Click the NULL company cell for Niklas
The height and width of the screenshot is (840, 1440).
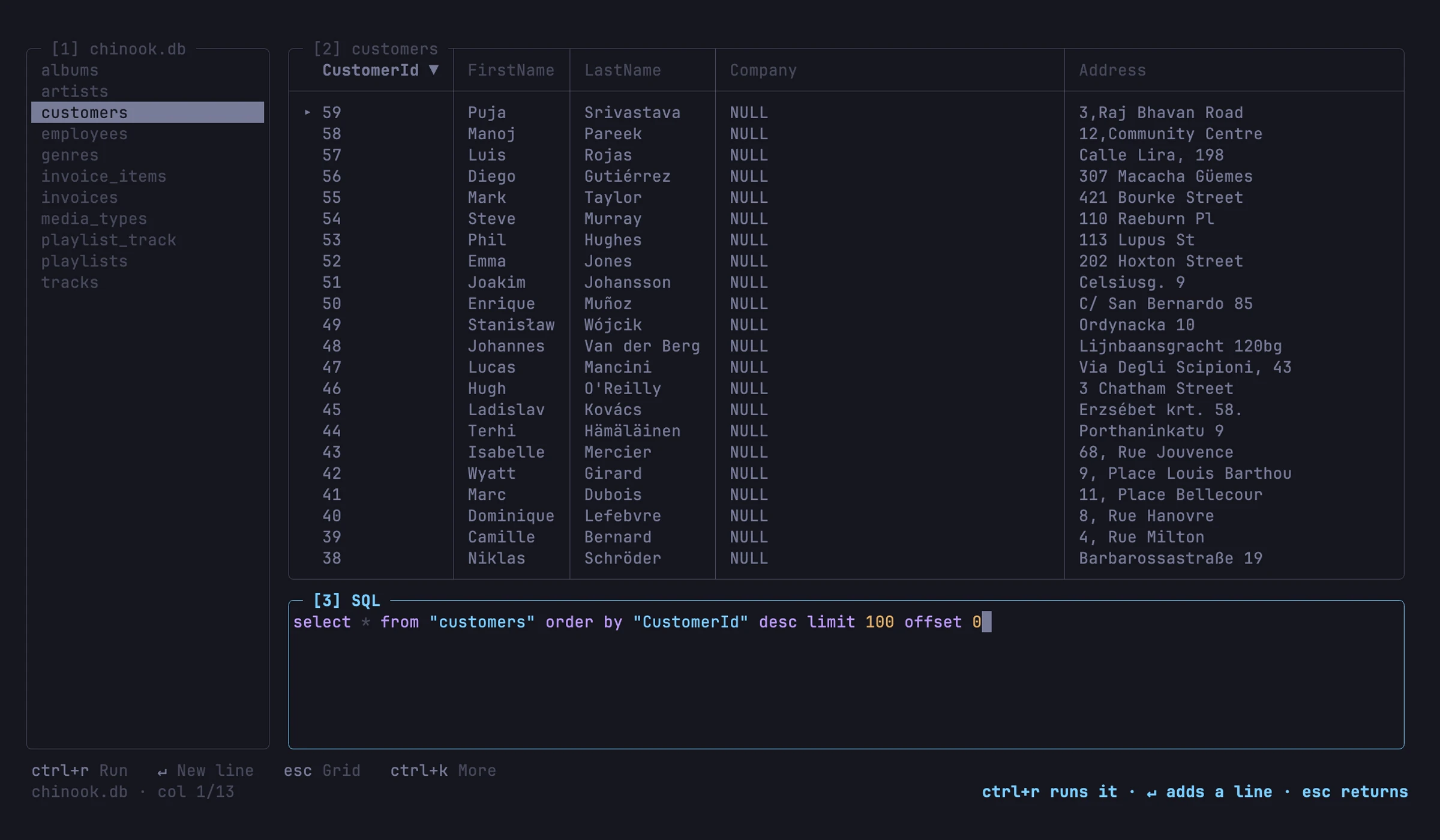tap(749, 558)
